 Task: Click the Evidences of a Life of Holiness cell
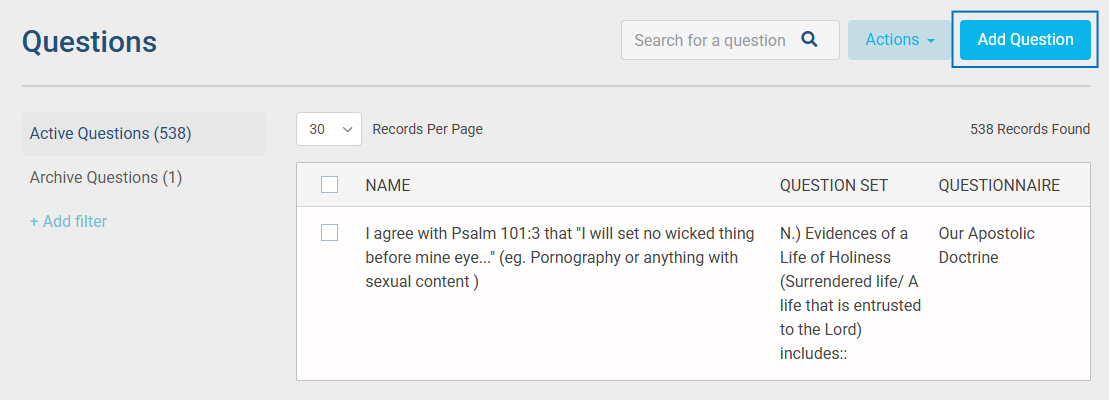coord(850,293)
